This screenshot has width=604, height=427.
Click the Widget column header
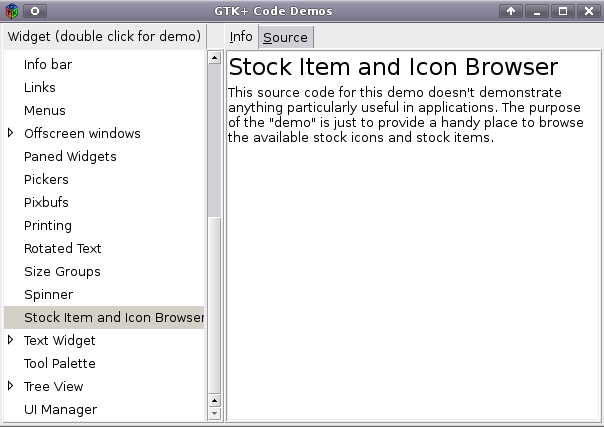coord(103,37)
